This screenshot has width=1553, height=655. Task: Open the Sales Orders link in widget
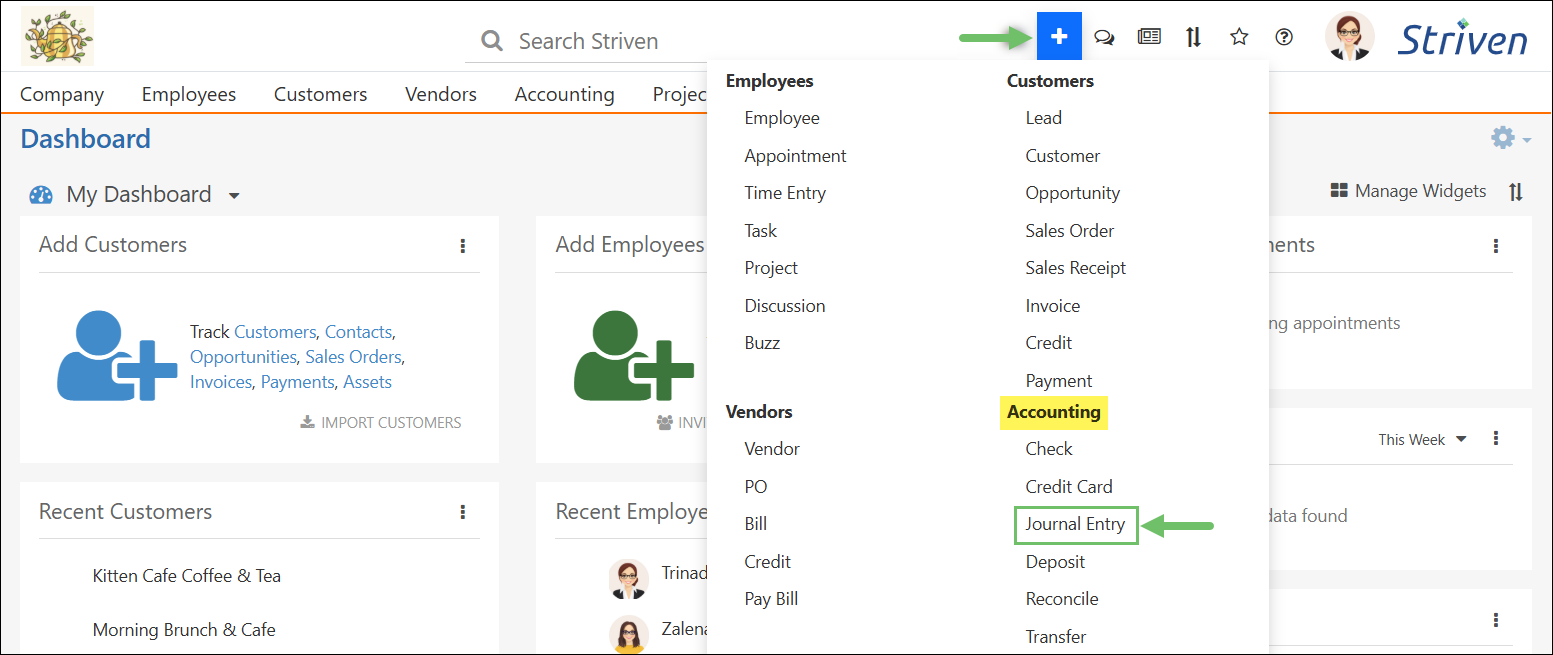coord(353,357)
